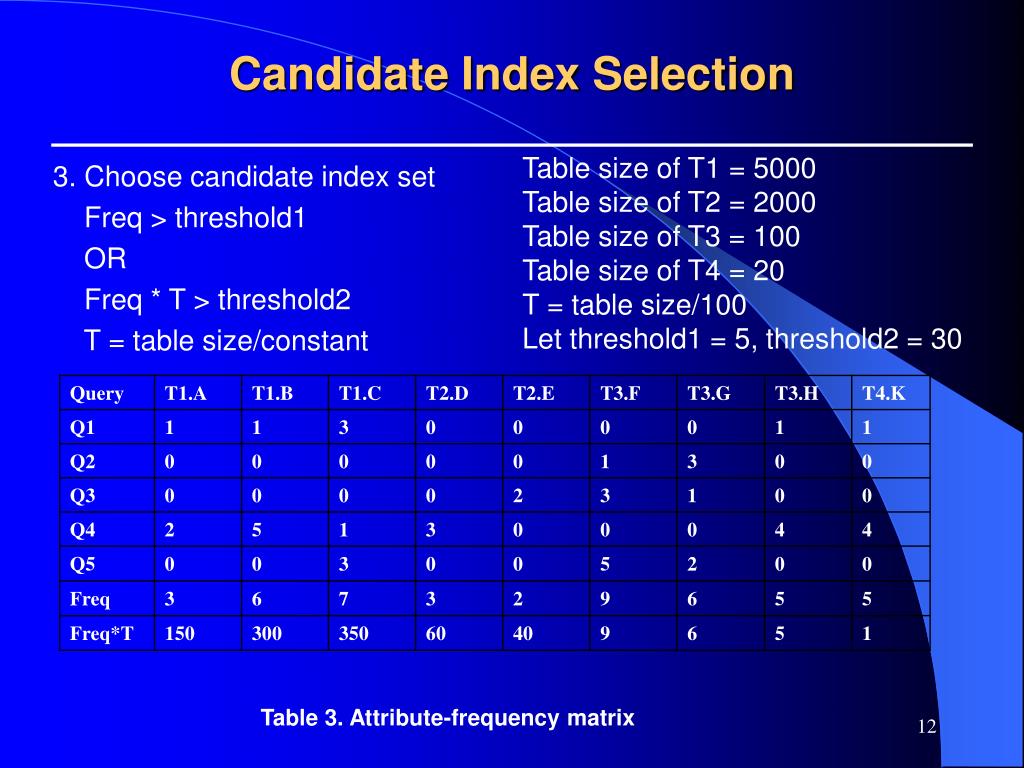Click the T3.G column header
Viewport: 1024px width, 768px height.
tap(709, 393)
